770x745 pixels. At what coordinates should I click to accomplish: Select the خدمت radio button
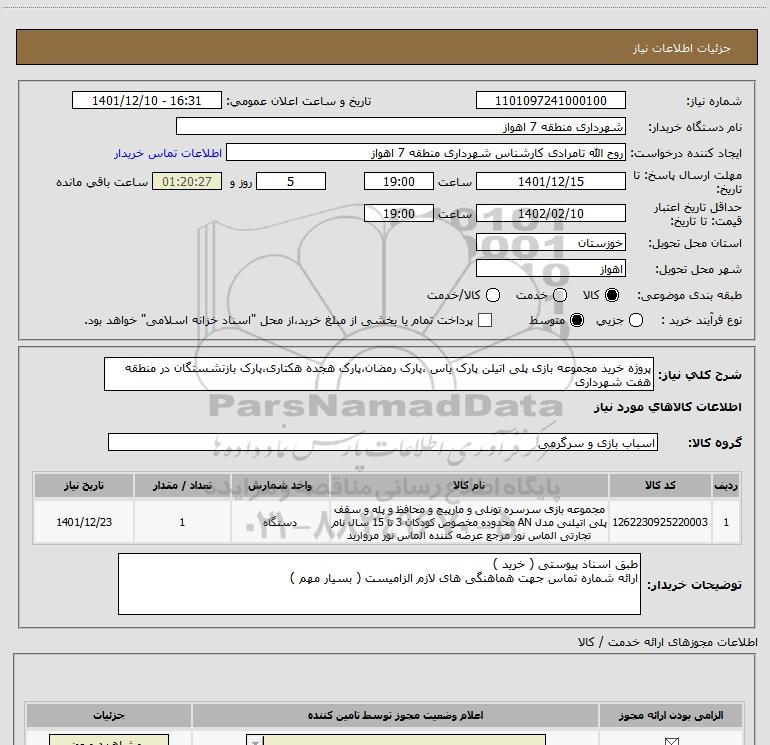tap(560, 295)
